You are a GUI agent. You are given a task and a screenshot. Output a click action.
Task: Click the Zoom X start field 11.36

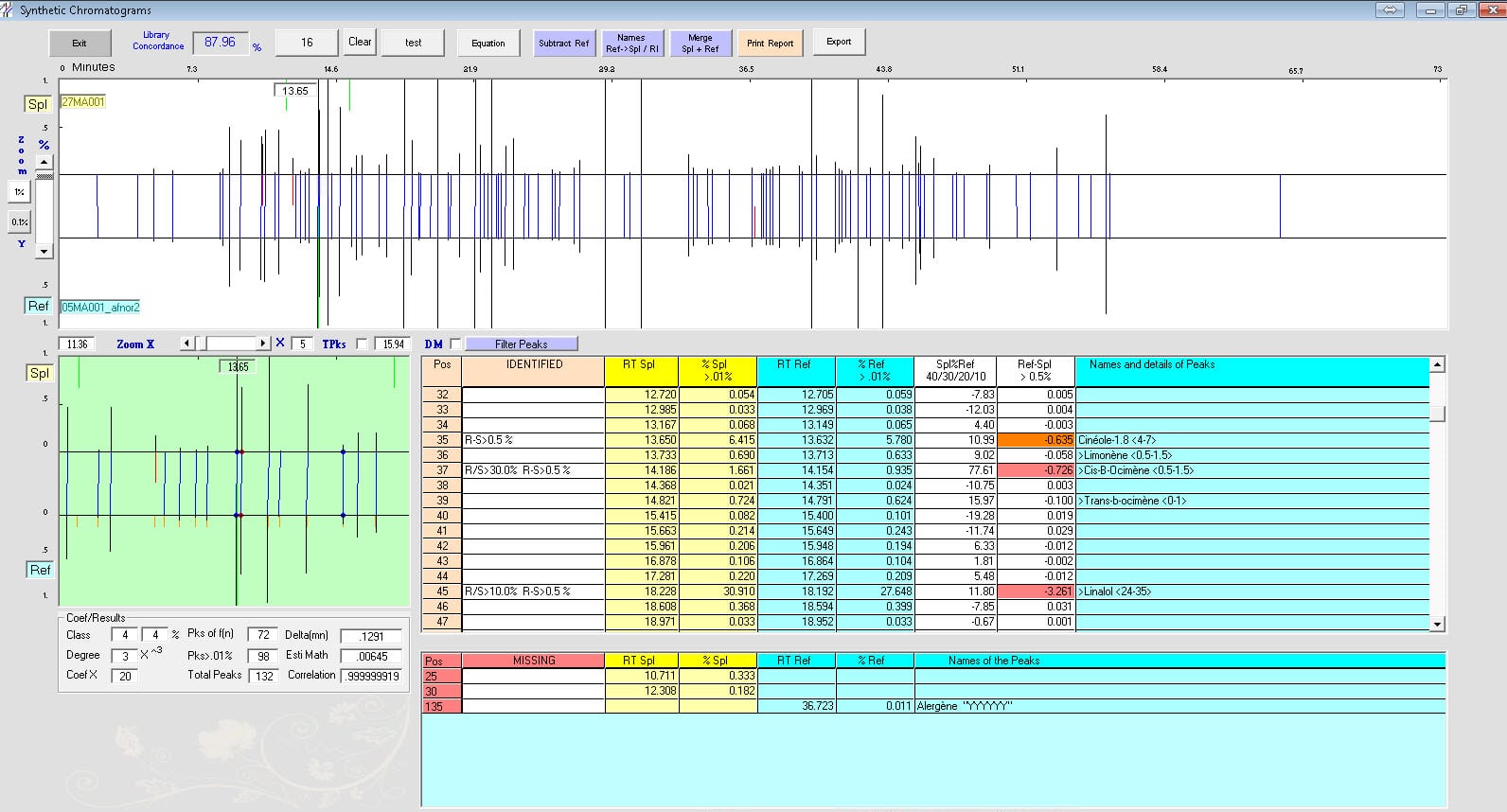[79, 344]
